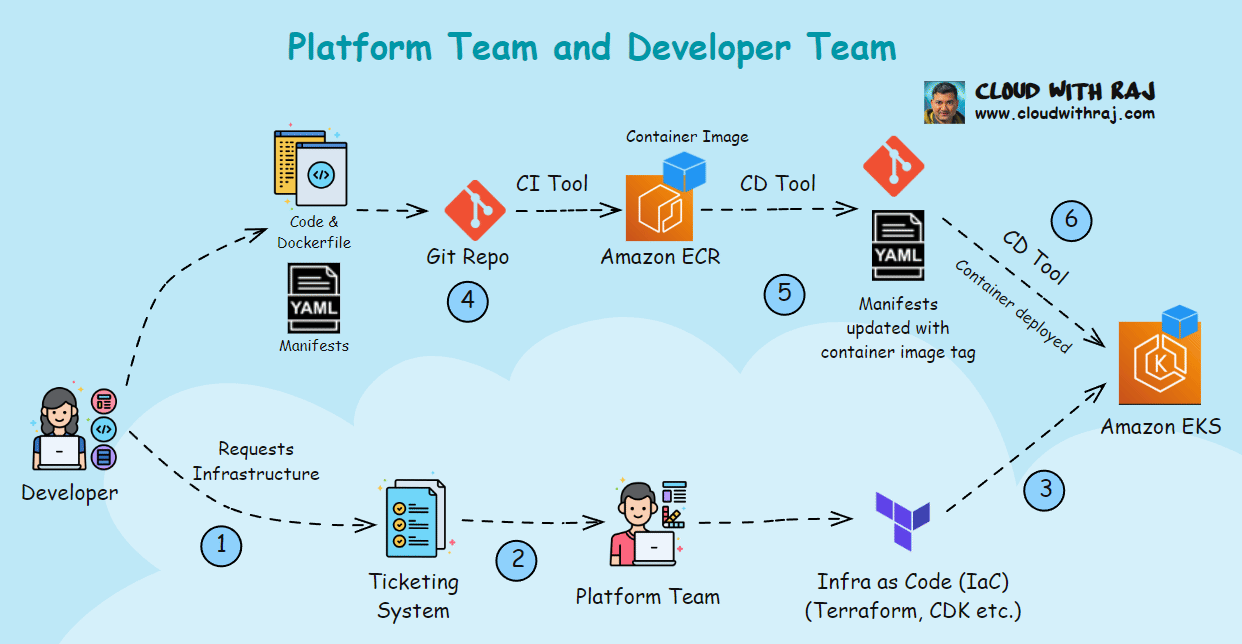Click the 'CLOUD WITH RAJ' brand text
The image size is (1242, 644).
pos(1065,92)
